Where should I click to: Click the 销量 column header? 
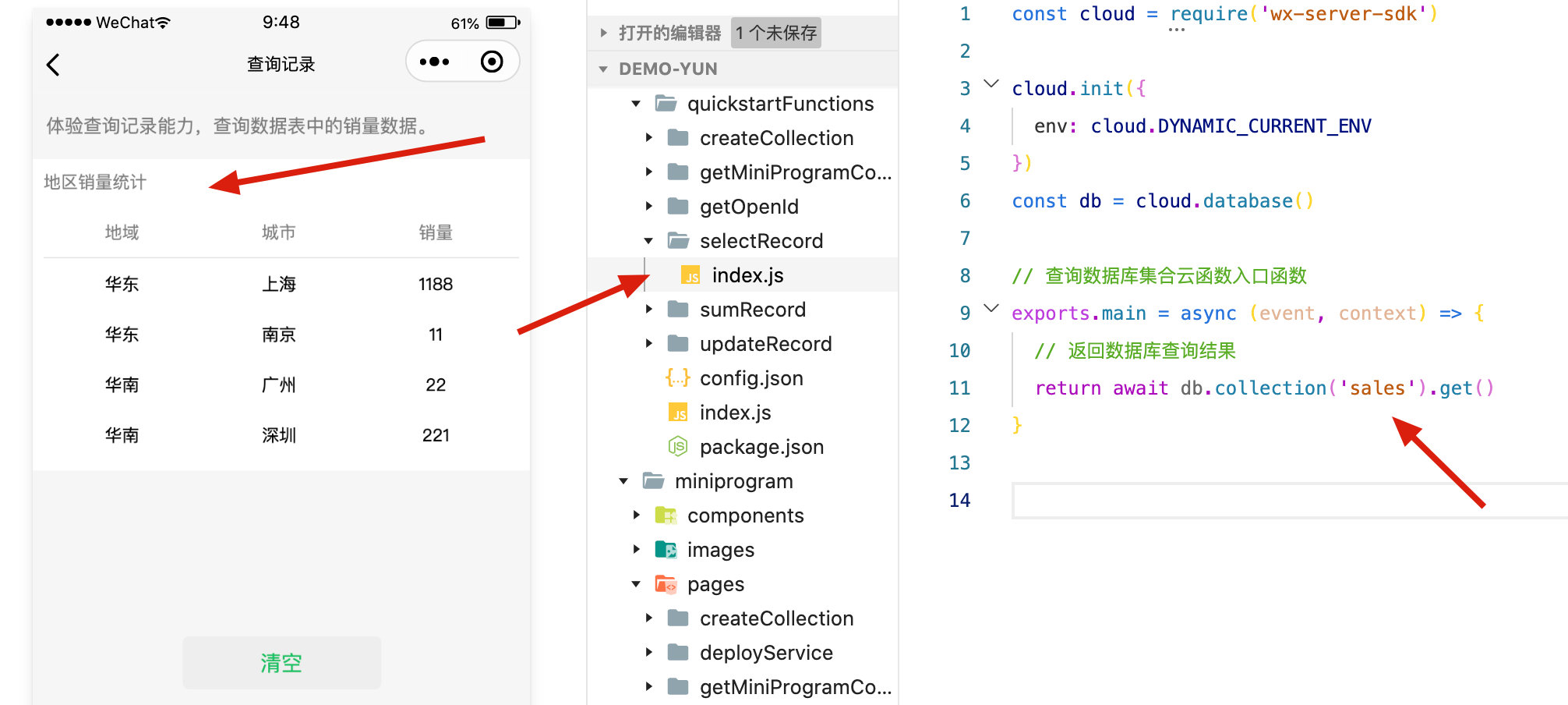point(436,232)
